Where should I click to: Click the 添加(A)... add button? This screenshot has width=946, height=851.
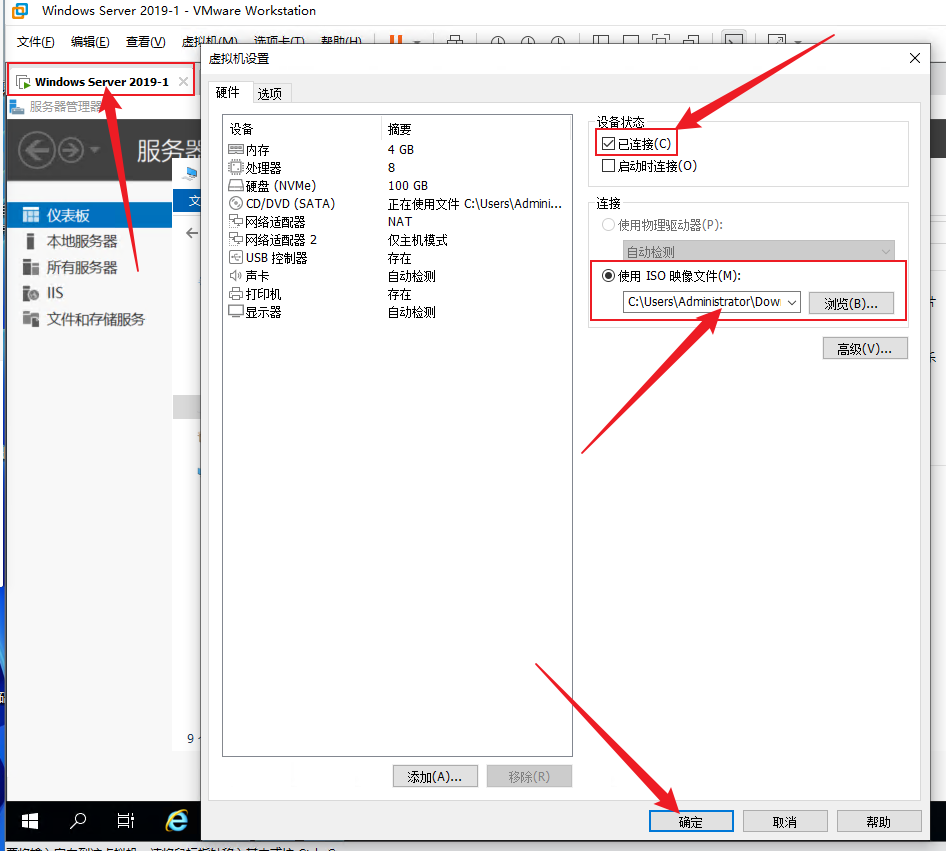coord(435,776)
